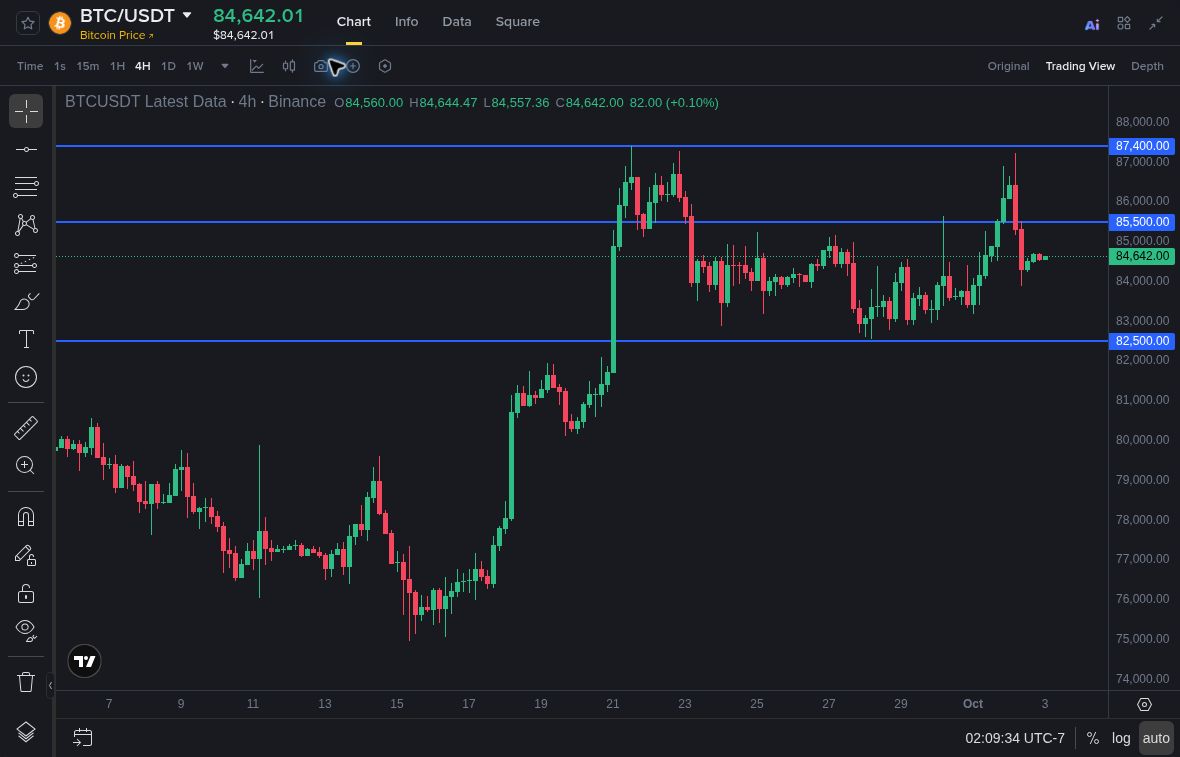The width and height of the screenshot is (1180, 757).
Task: Toggle auto scale
Action: coord(1156,738)
